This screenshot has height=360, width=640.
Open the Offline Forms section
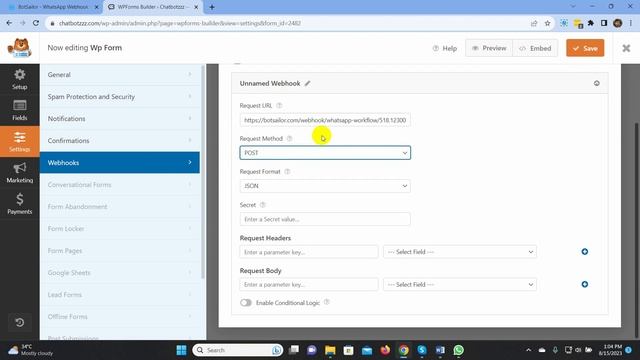(x=120, y=317)
